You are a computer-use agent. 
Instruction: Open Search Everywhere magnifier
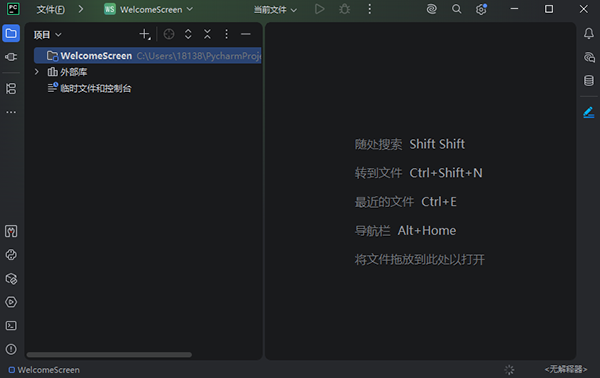pos(456,9)
